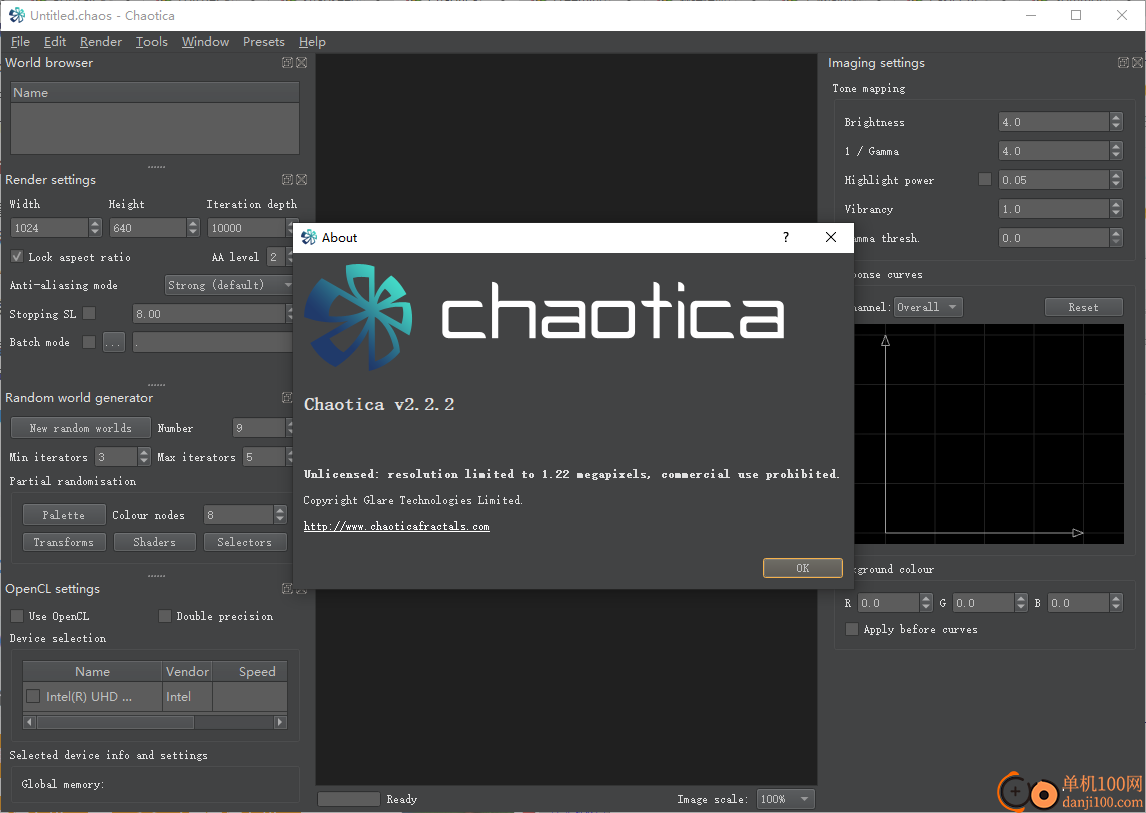Click the Speed column header

[x=250, y=671]
